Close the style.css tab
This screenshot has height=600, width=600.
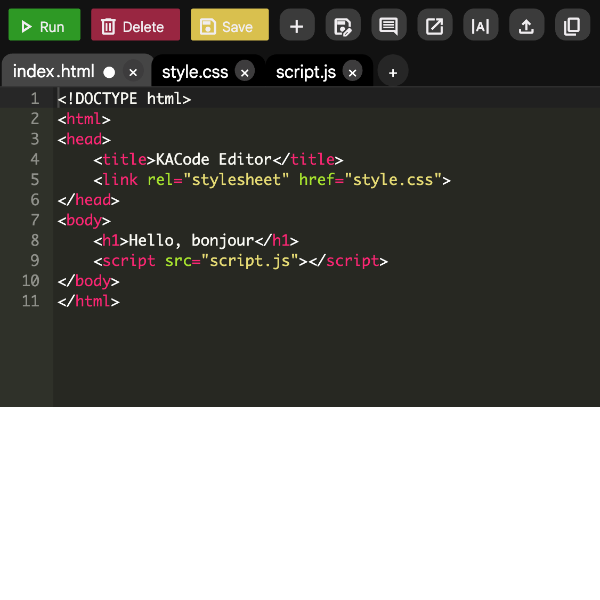click(245, 73)
